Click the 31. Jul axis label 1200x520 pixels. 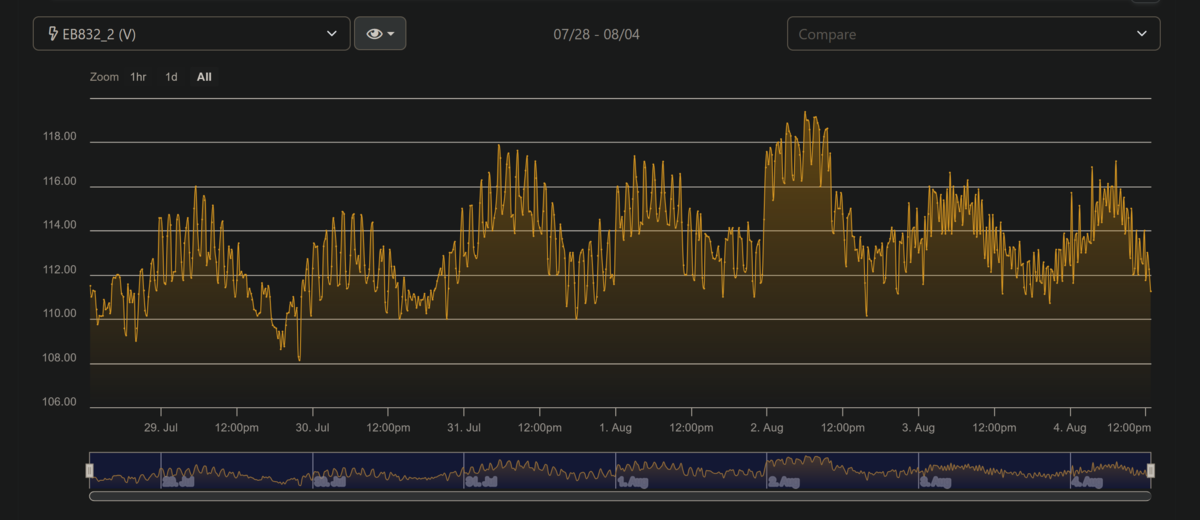point(464,428)
